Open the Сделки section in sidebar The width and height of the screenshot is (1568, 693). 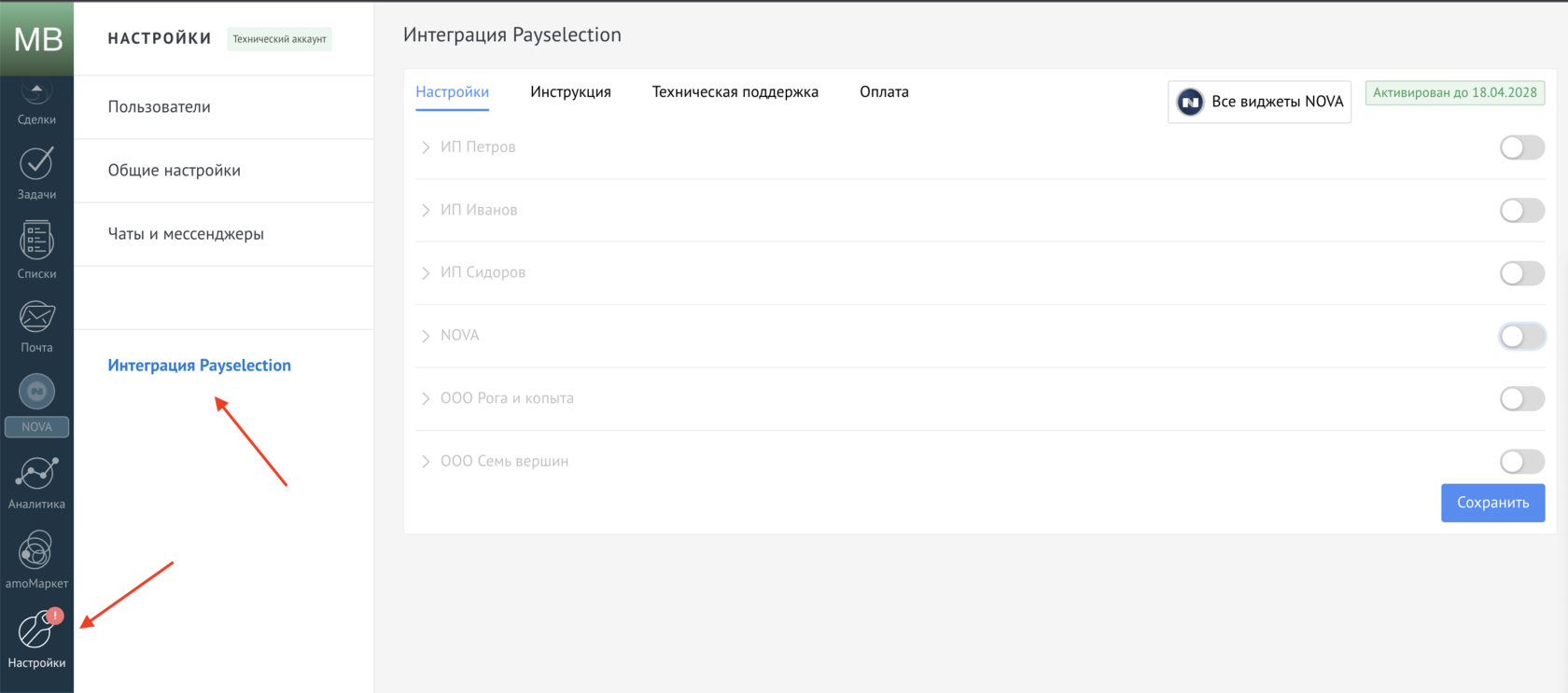[x=36, y=104]
